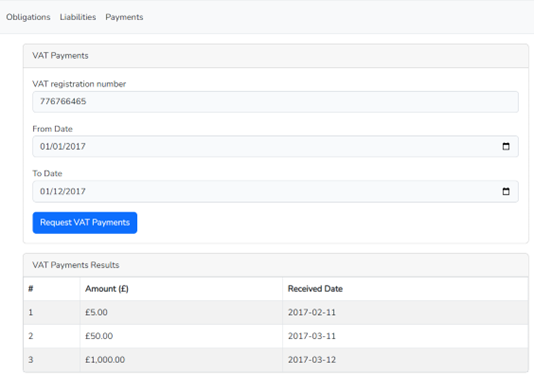Select the VAT Payments Results header
Image resolution: width=534 pixels, height=375 pixels.
click(276, 265)
